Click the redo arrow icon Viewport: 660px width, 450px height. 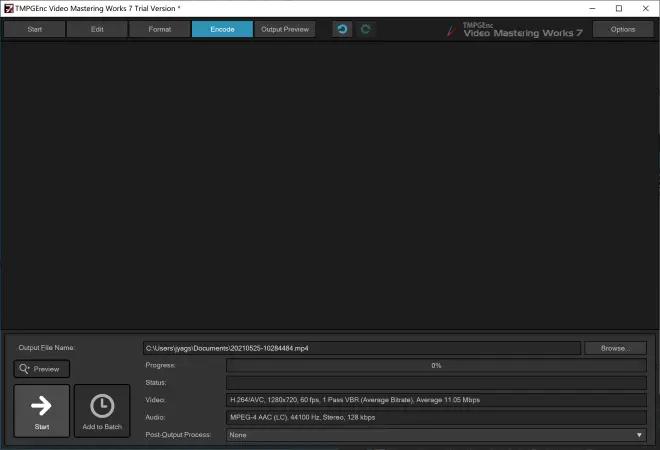pyautogui.click(x=365, y=29)
